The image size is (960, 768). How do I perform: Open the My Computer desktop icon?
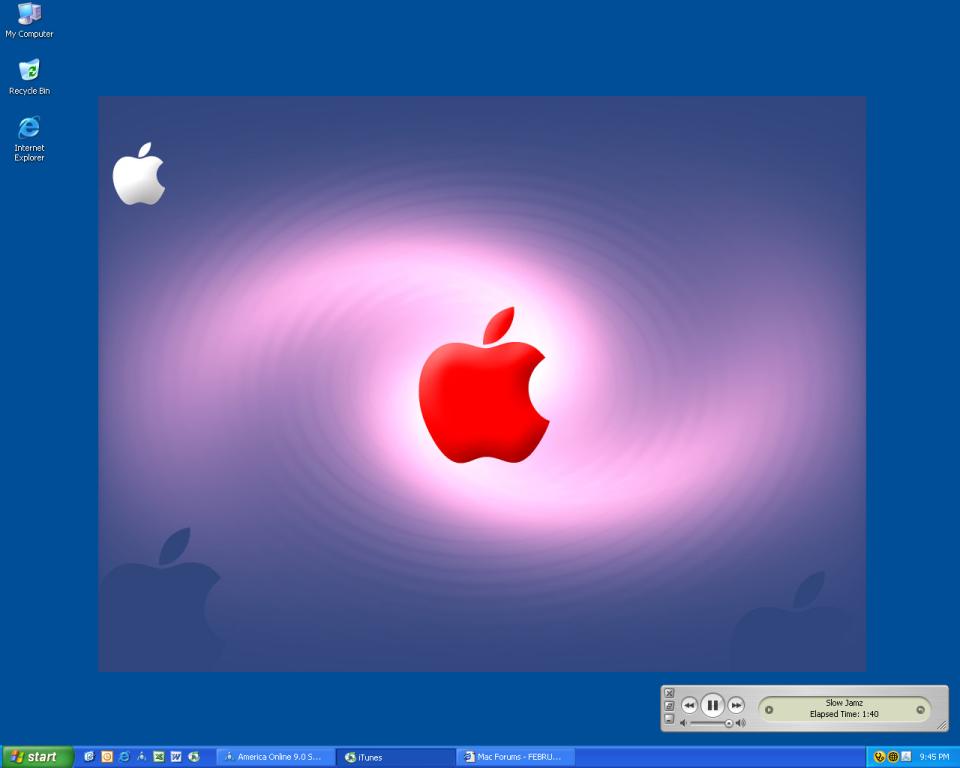[29, 20]
